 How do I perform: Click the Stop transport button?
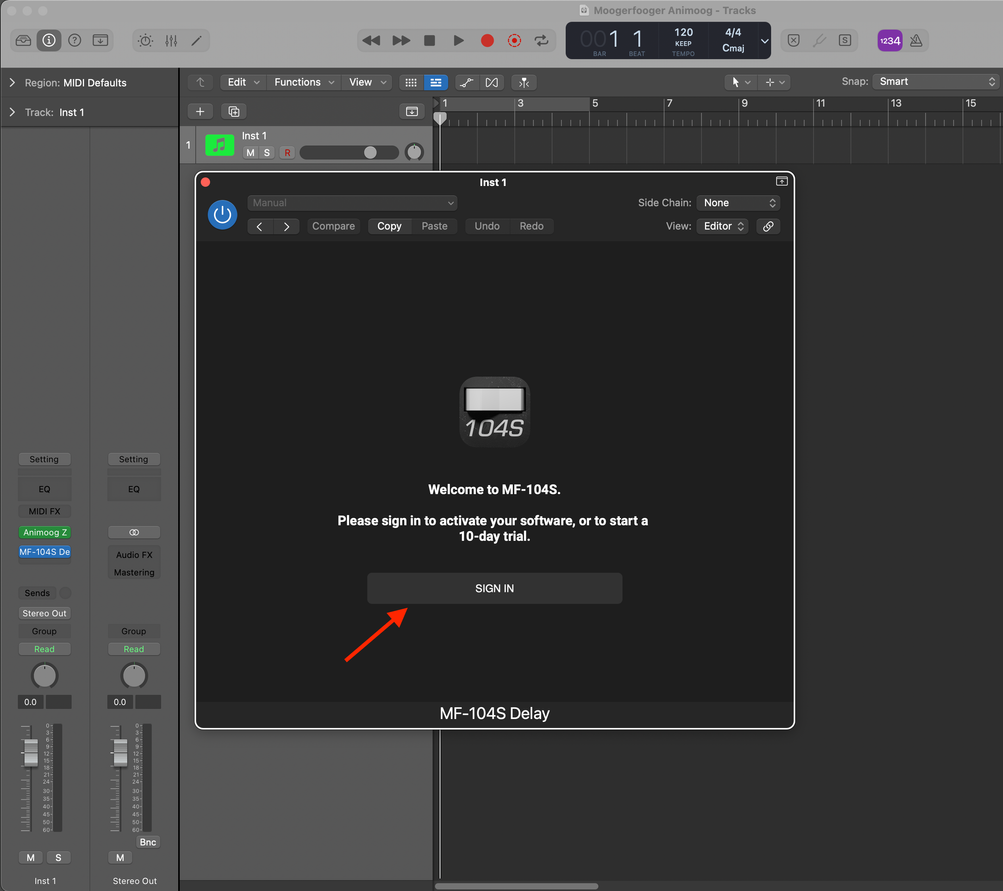click(x=430, y=40)
